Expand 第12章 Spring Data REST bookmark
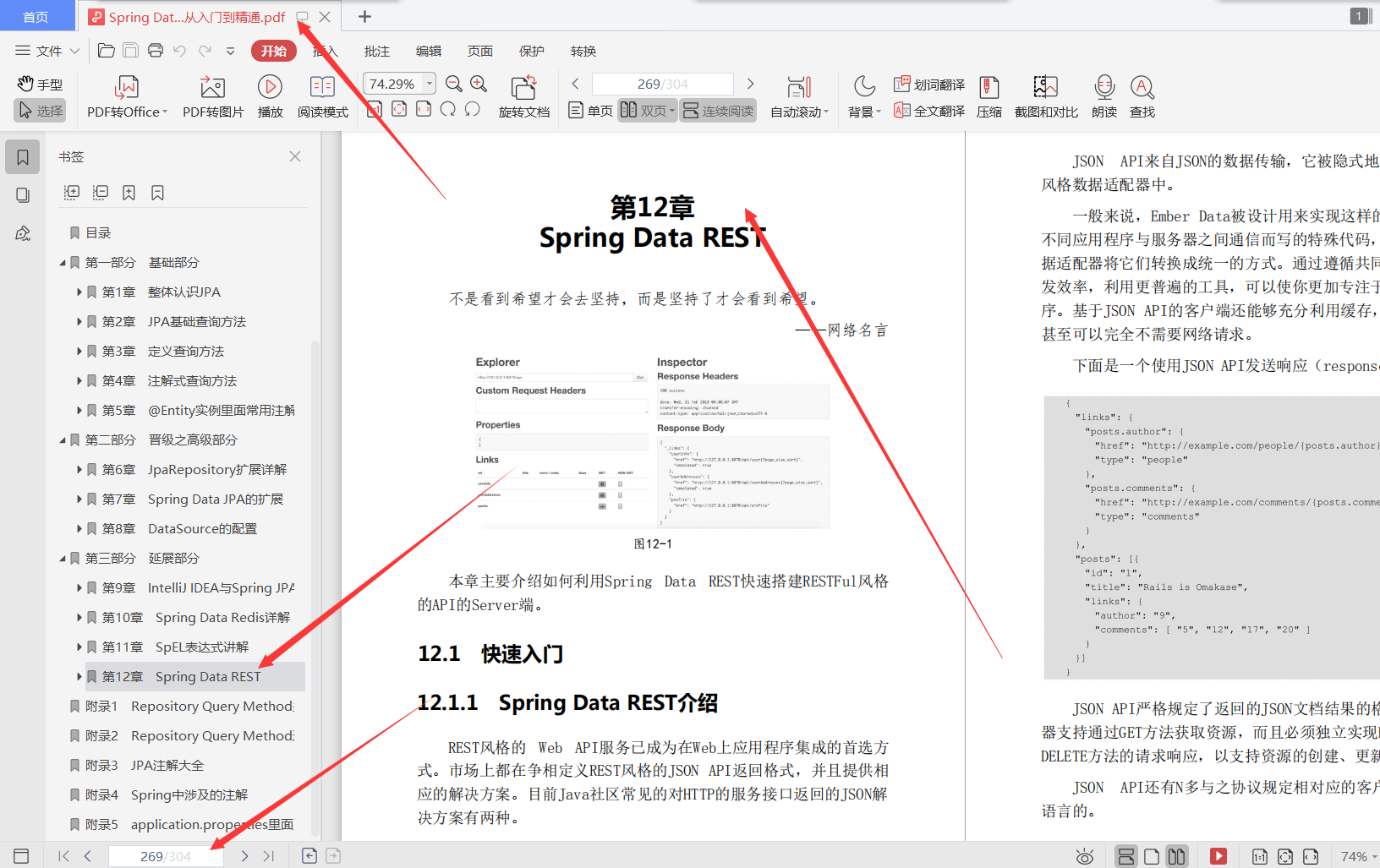 pos(79,677)
